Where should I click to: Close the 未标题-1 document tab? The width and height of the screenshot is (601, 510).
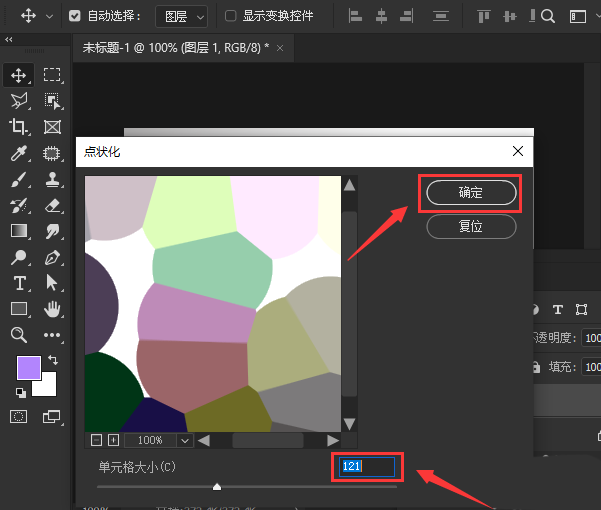(280, 48)
